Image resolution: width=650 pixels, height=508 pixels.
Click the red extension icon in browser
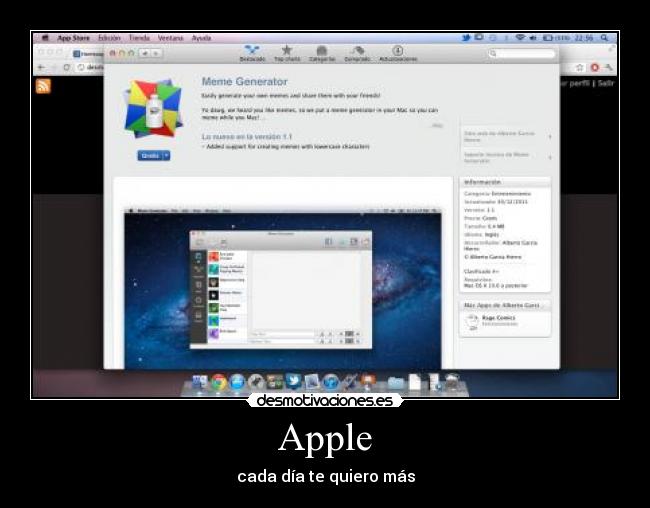(595, 67)
